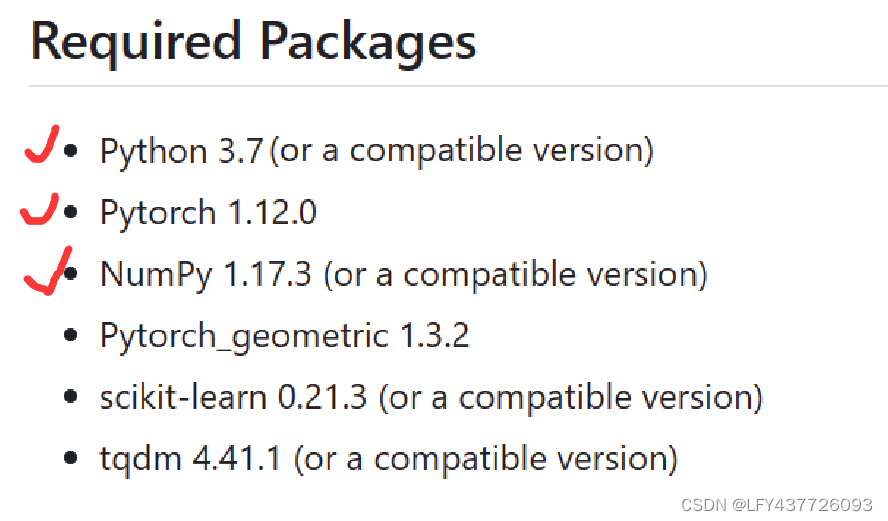Click the NumPy 1.17.3 list entry

coord(404,274)
